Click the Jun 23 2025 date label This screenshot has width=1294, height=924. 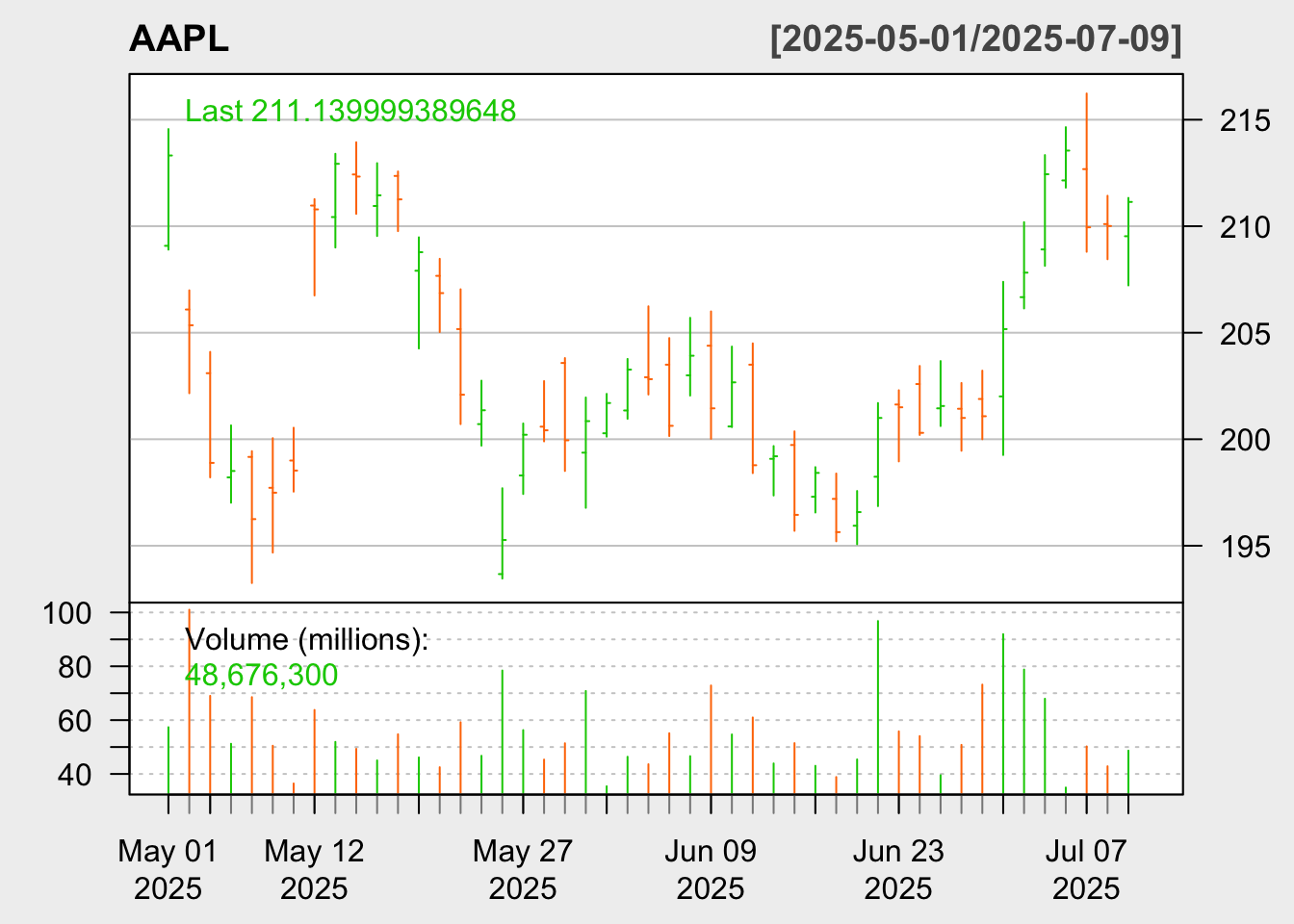click(x=898, y=869)
